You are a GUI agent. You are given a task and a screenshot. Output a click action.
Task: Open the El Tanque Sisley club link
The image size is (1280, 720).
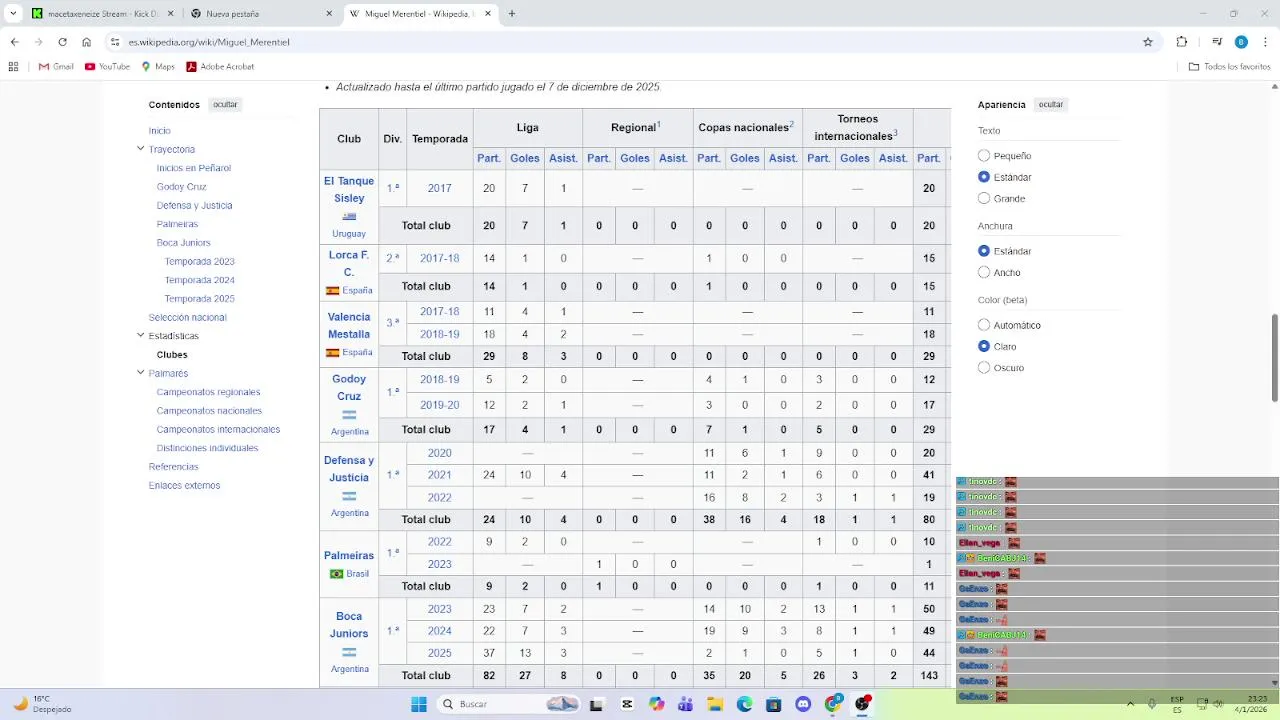(x=349, y=190)
